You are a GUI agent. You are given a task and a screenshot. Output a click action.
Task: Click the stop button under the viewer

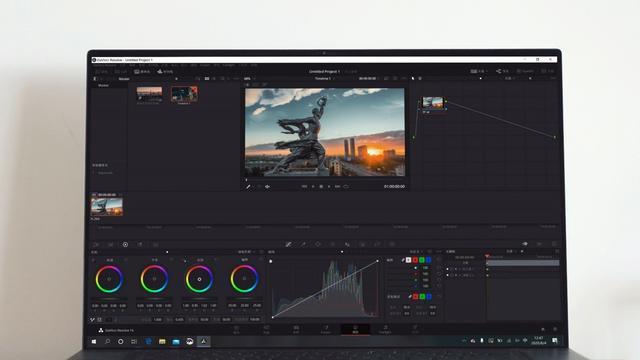point(321,187)
